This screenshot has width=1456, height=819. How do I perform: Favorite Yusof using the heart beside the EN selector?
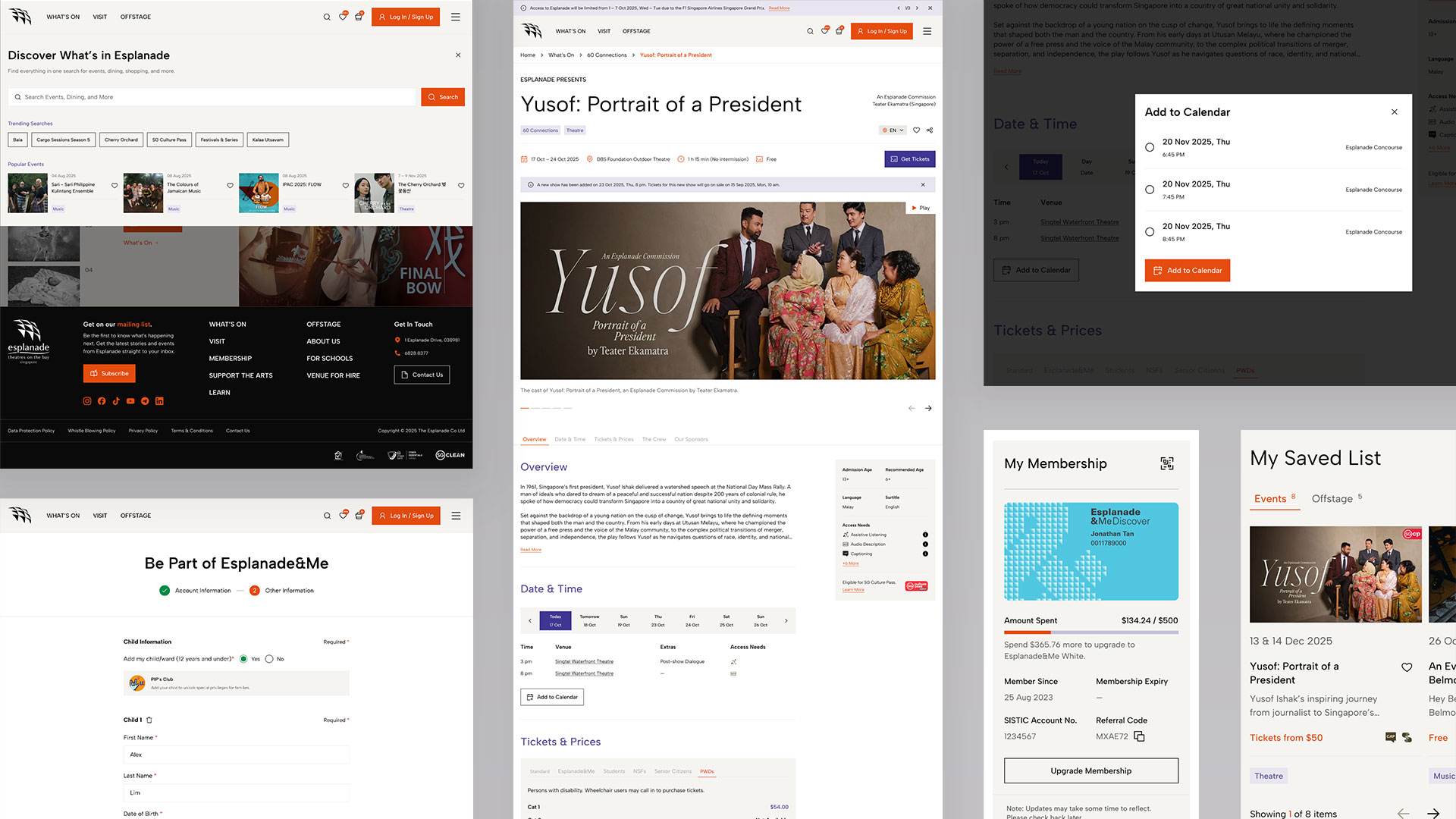pos(916,130)
